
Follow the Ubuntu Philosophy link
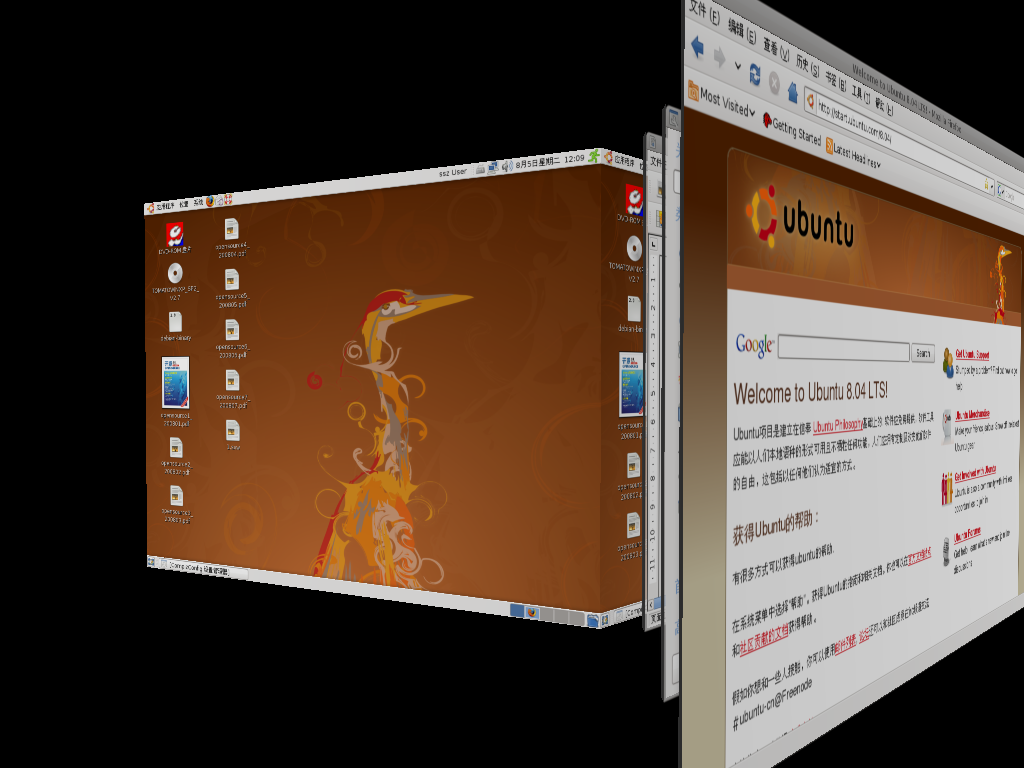click(837, 426)
